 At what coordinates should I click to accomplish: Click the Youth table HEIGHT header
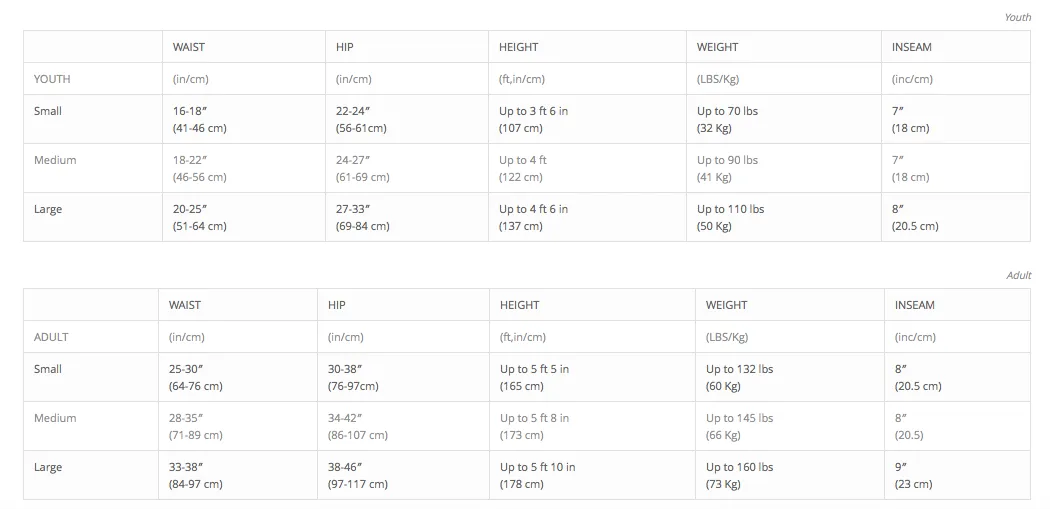click(x=518, y=47)
